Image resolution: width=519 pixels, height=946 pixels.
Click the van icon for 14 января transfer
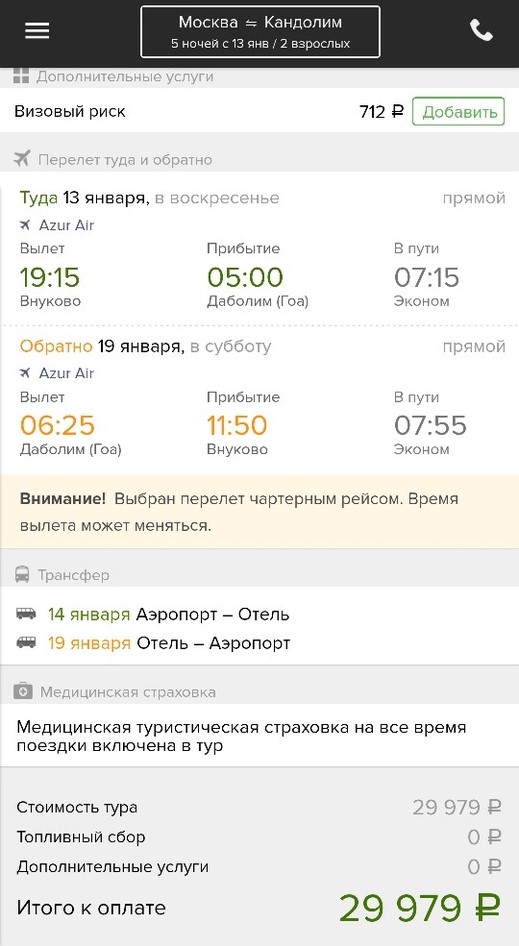pos(26,614)
